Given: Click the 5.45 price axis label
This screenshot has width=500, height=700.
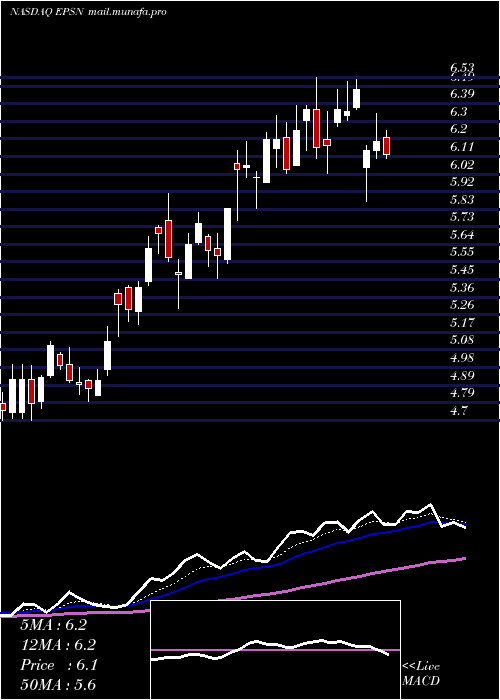Looking at the screenshot, I should [462, 270].
